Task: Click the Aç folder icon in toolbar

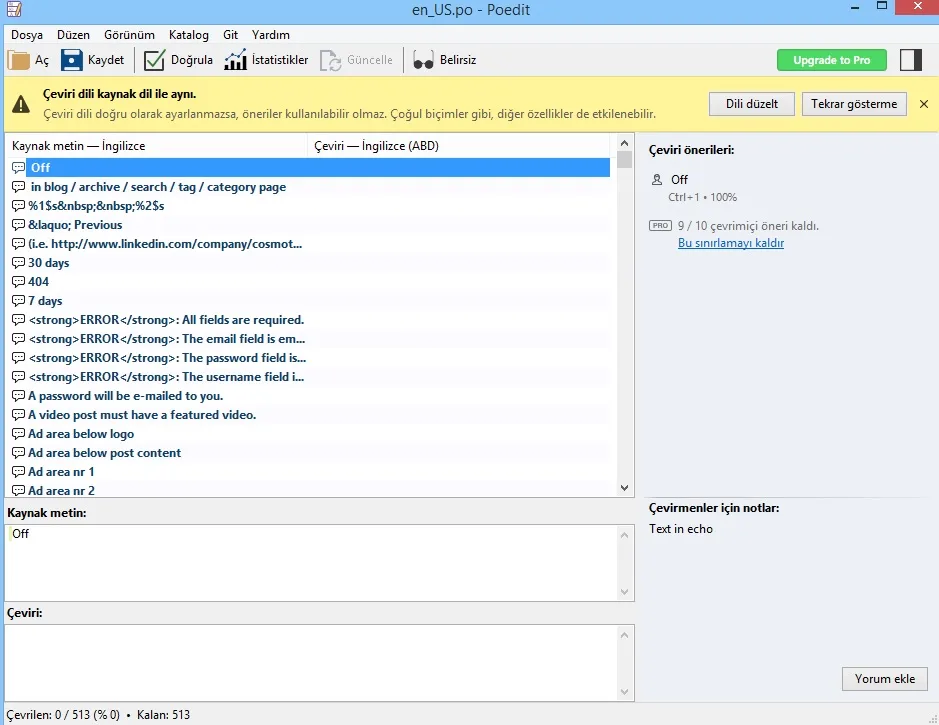Action: coord(19,60)
